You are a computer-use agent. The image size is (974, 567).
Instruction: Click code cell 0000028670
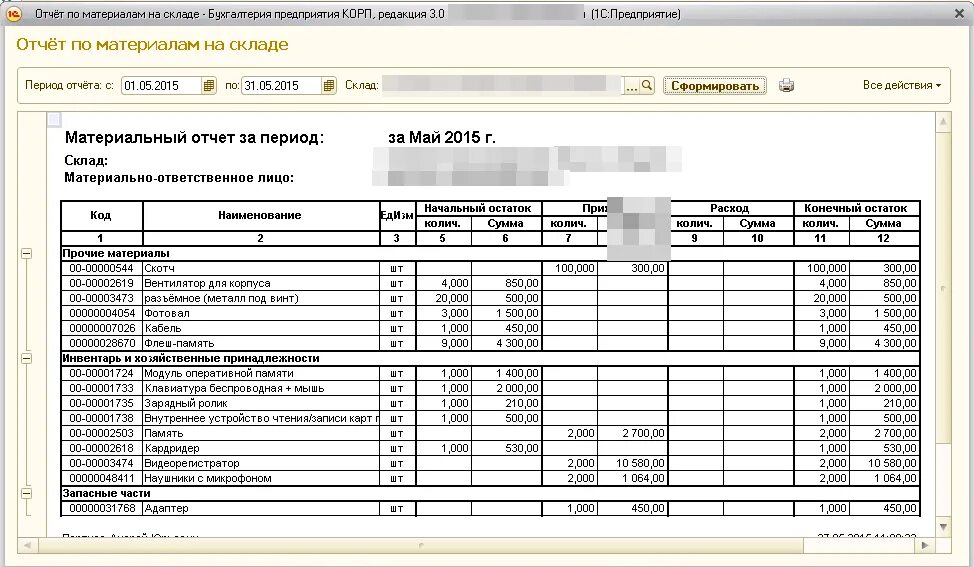click(x=102, y=343)
